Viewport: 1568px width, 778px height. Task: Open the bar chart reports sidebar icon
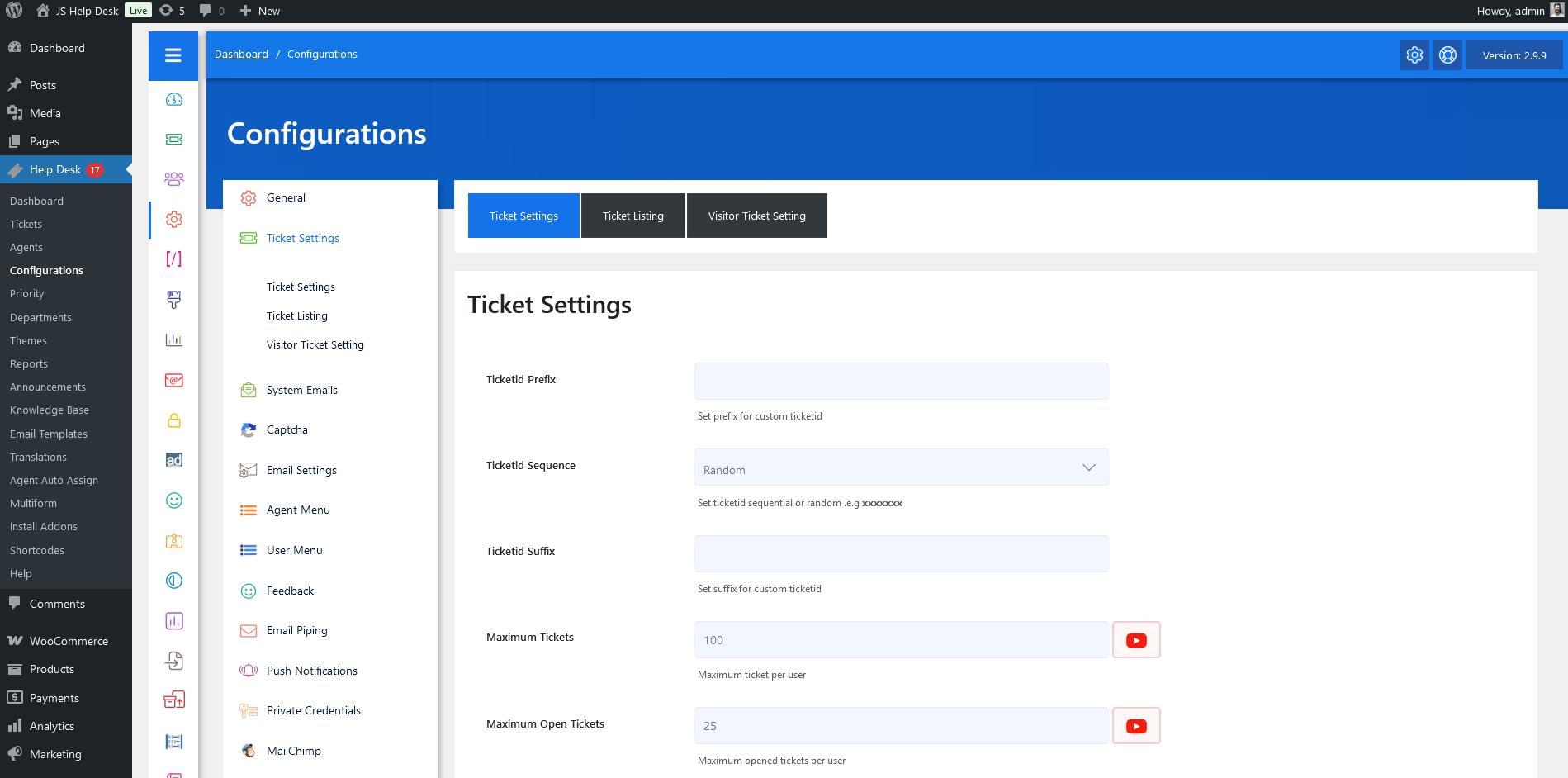pos(173,339)
